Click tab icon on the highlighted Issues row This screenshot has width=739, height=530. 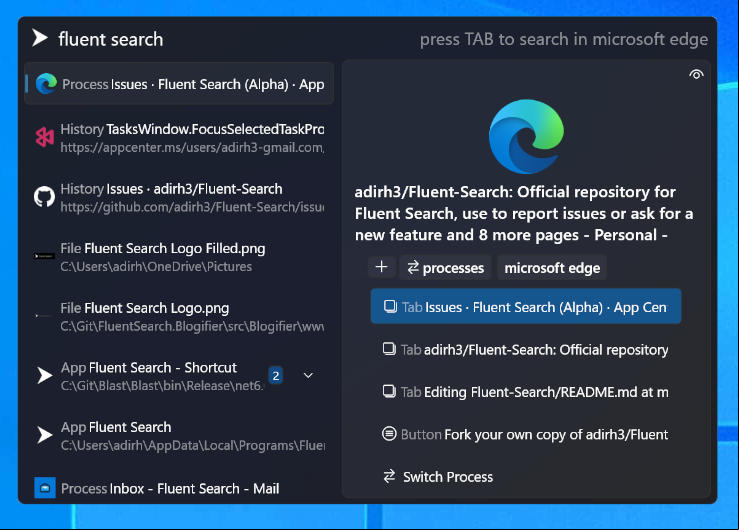pos(390,306)
